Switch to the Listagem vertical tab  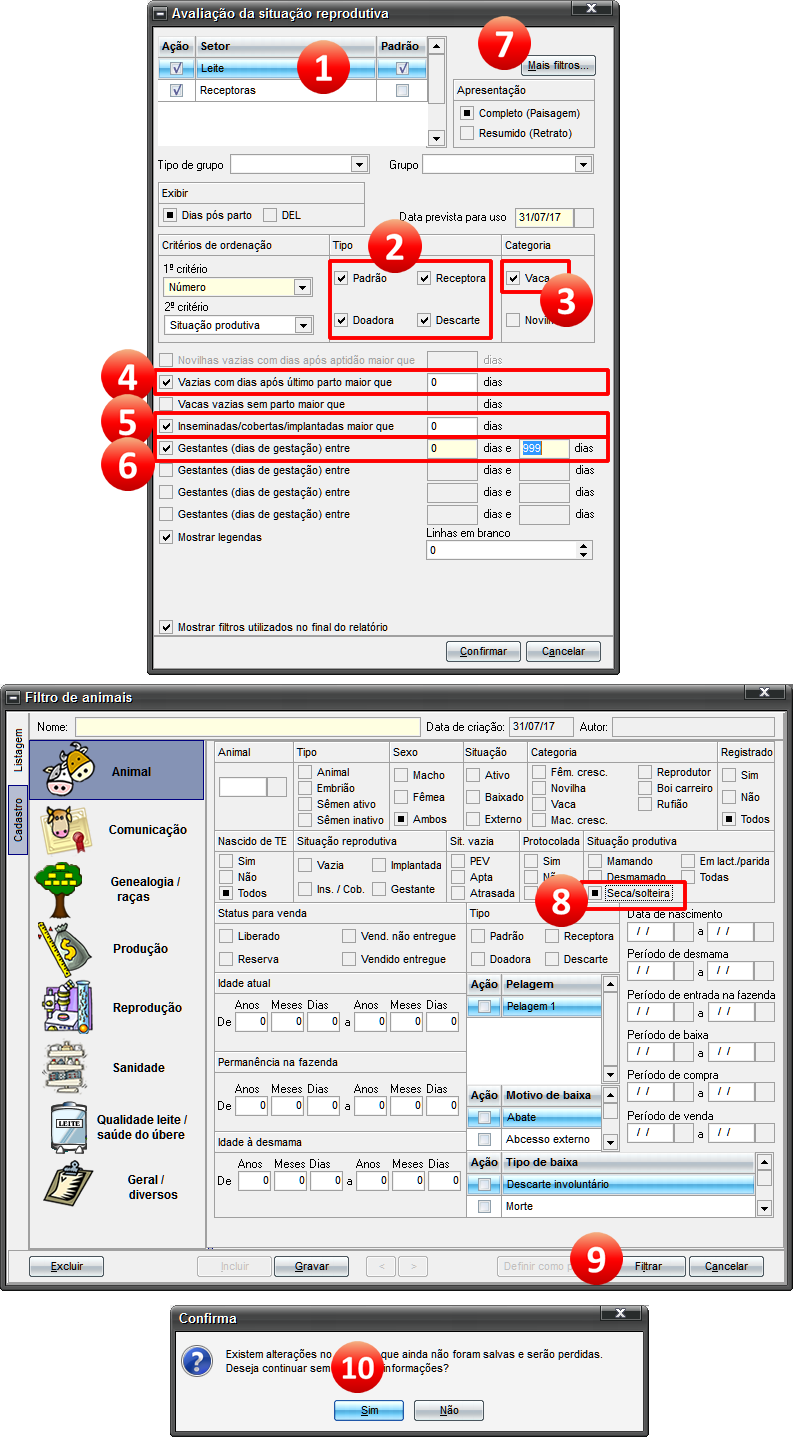pos(18,749)
